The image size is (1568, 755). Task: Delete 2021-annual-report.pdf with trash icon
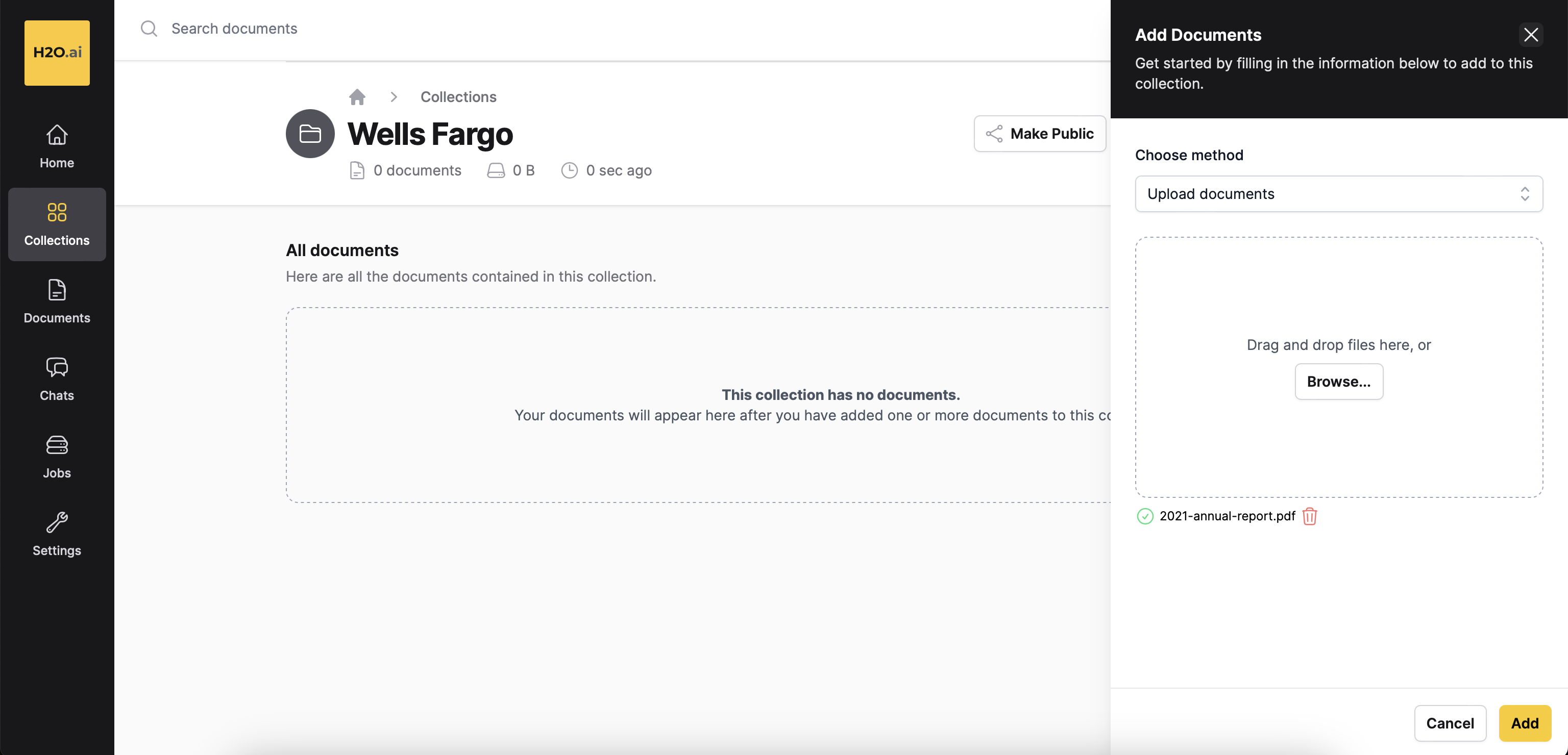pos(1309,517)
